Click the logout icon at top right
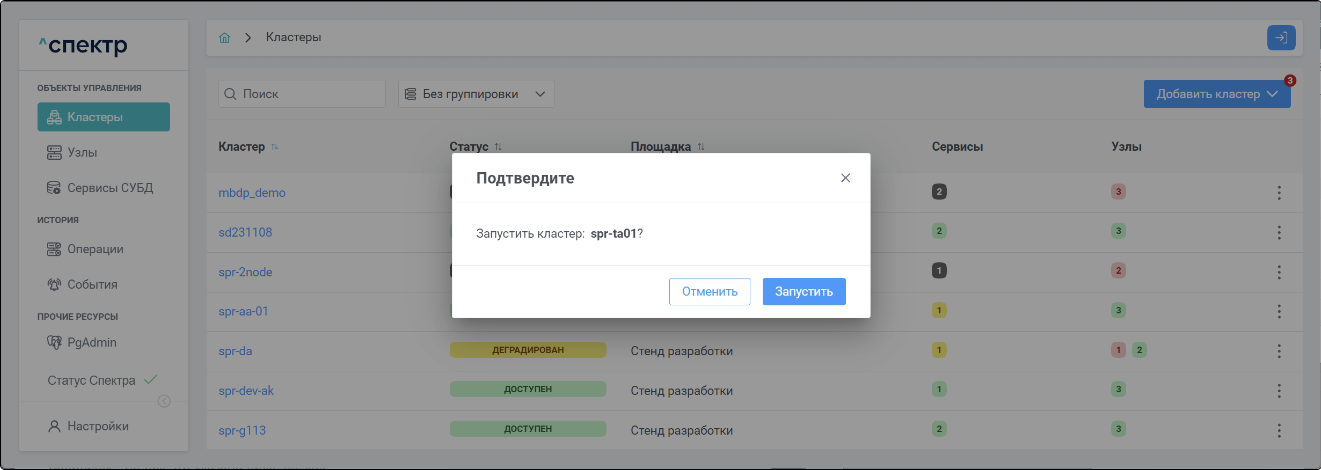1321x470 pixels. pyautogui.click(x=1280, y=38)
